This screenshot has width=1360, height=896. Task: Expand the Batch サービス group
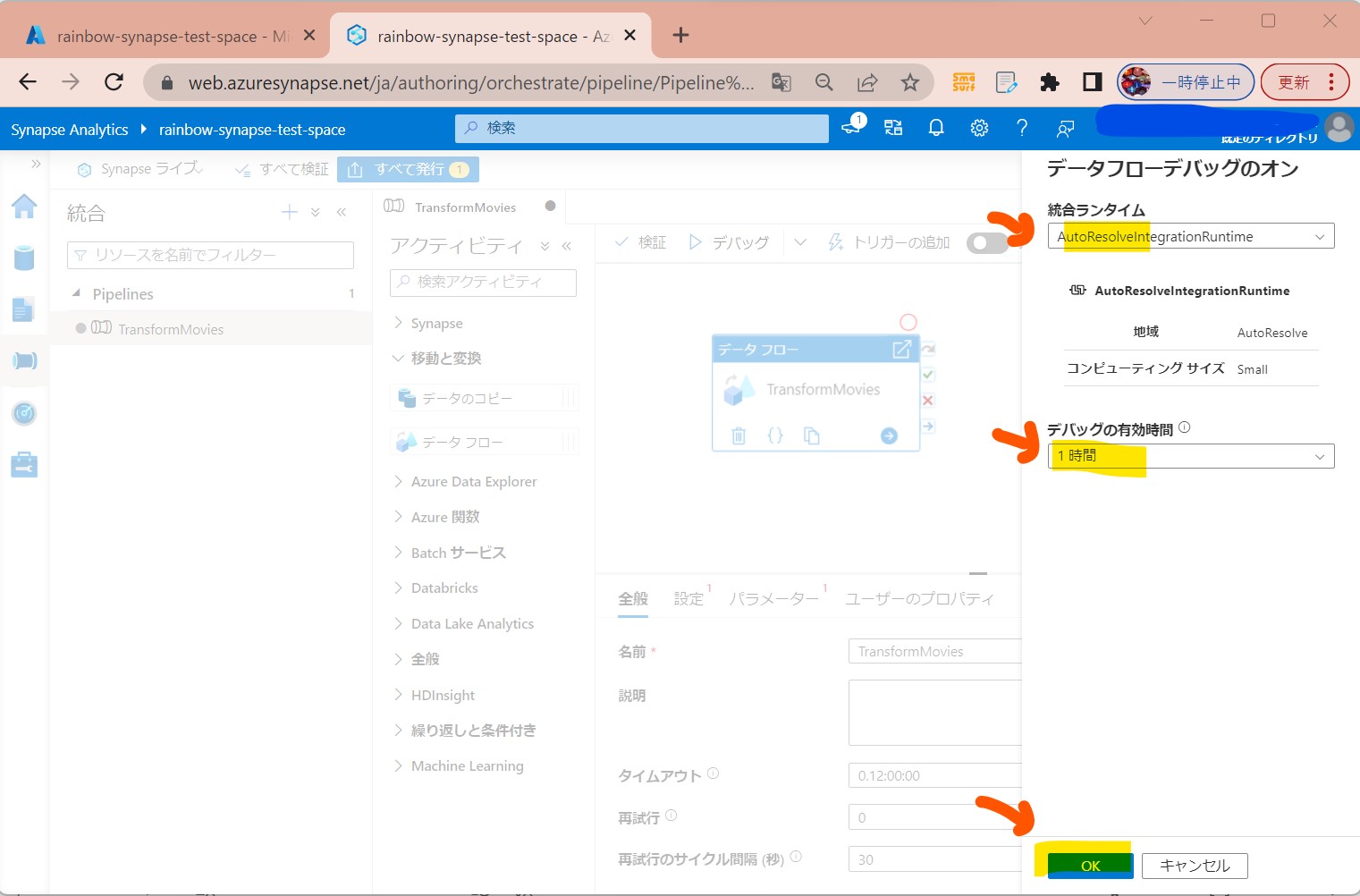(449, 554)
